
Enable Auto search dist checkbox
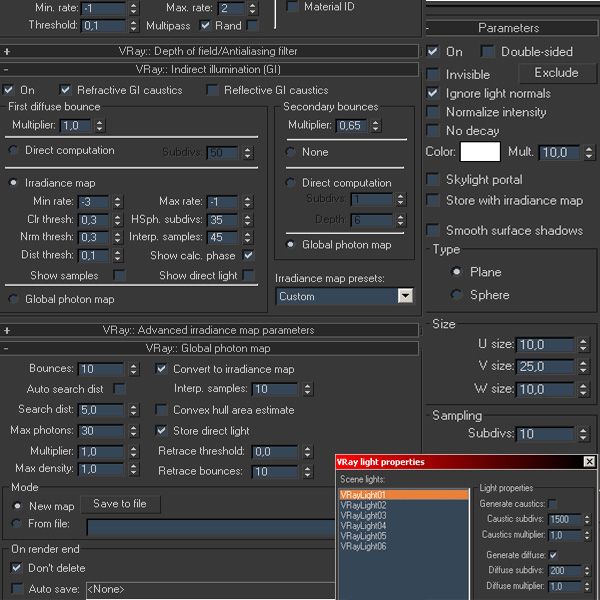tap(119, 389)
